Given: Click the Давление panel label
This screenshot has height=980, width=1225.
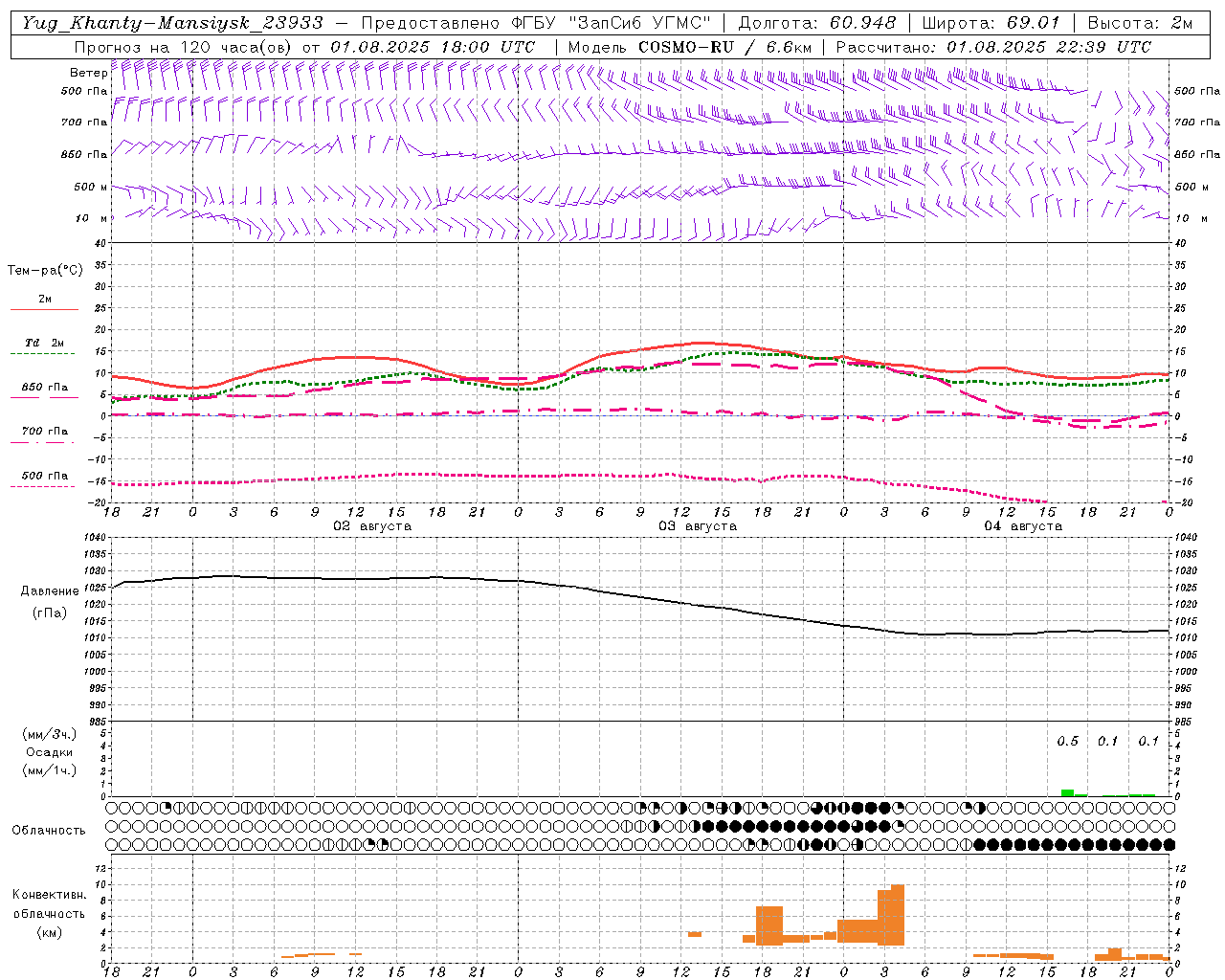Looking at the screenshot, I should click(x=50, y=591).
